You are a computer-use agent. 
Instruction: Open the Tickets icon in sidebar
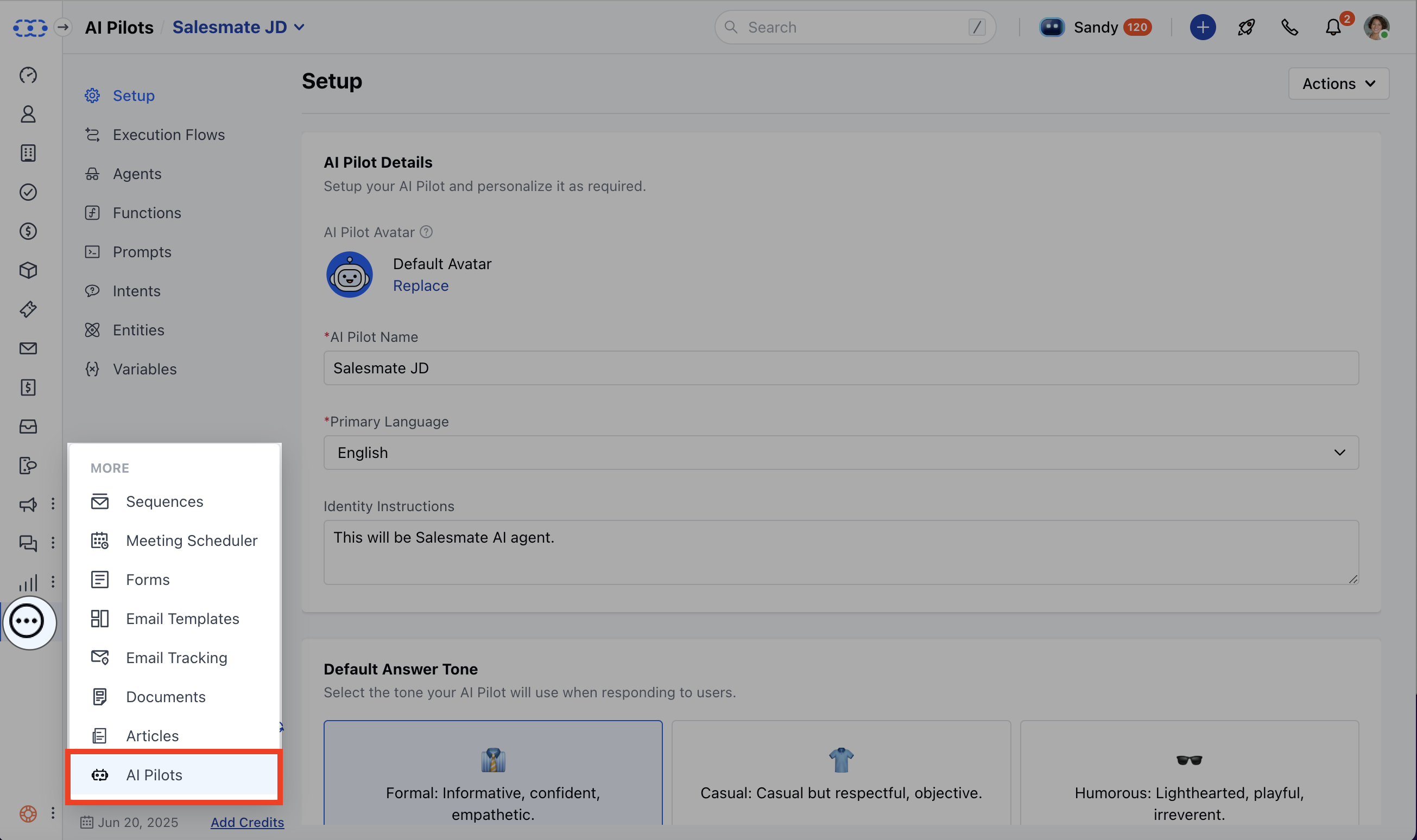[x=28, y=310]
